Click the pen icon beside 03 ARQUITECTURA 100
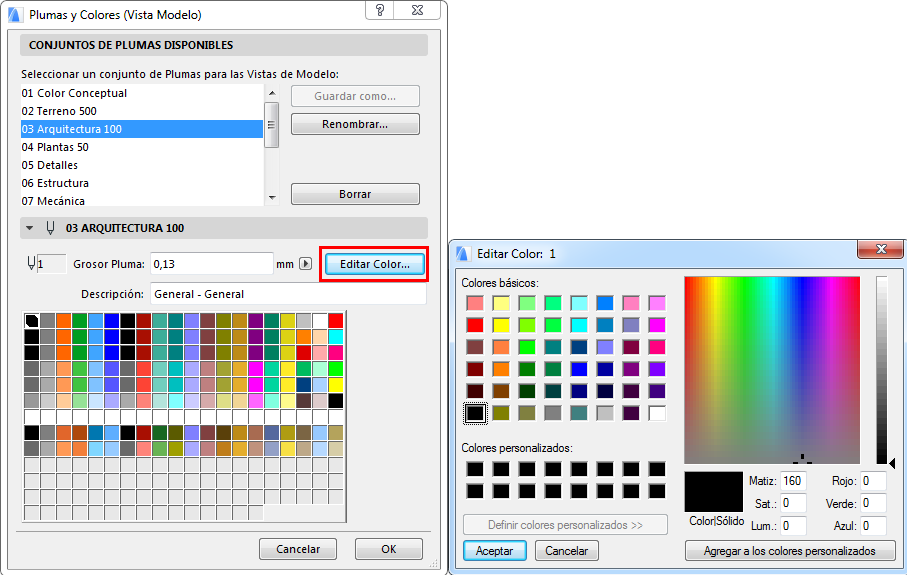The image size is (907, 575). tap(50, 228)
